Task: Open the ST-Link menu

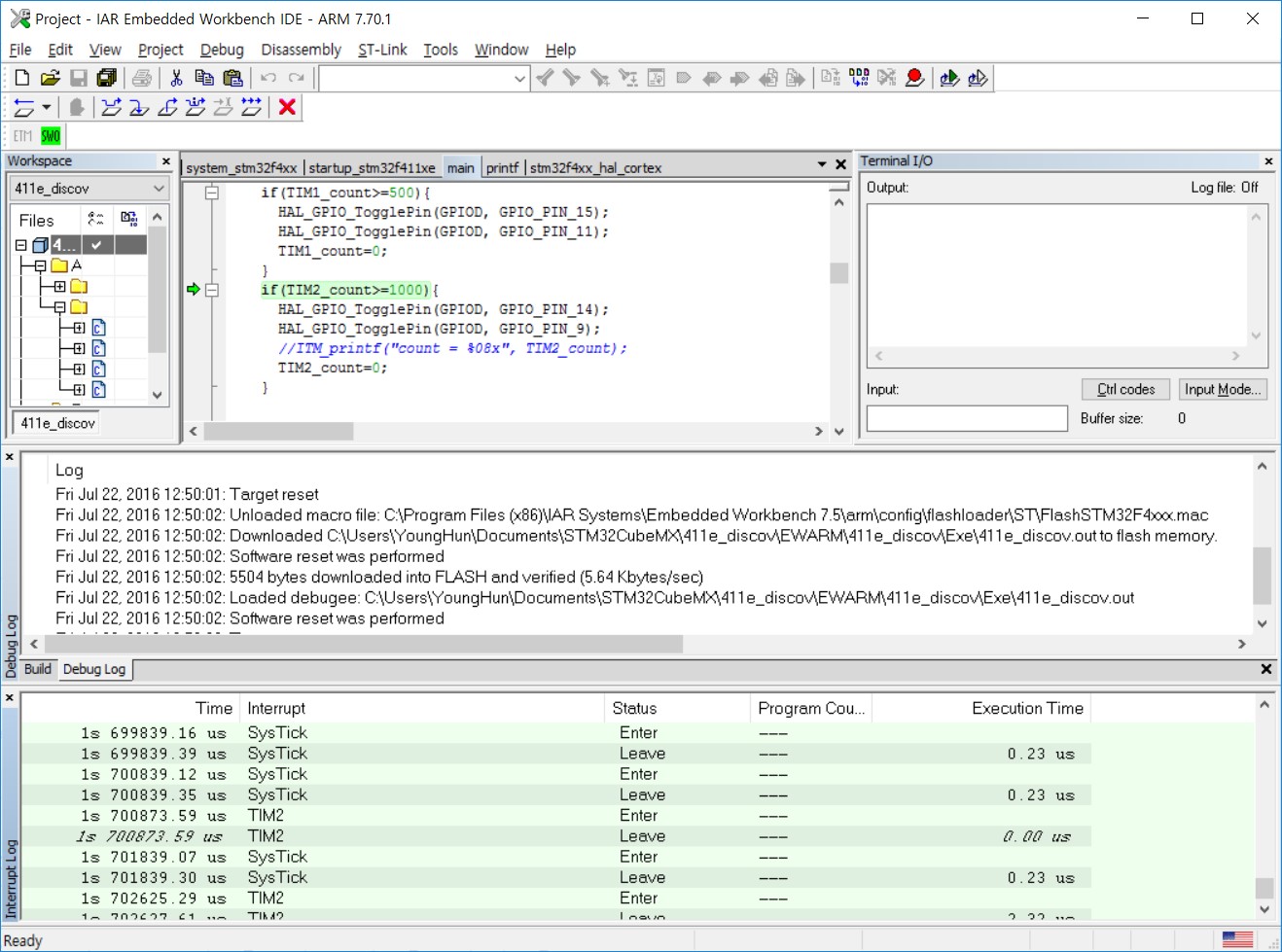Action: click(381, 50)
